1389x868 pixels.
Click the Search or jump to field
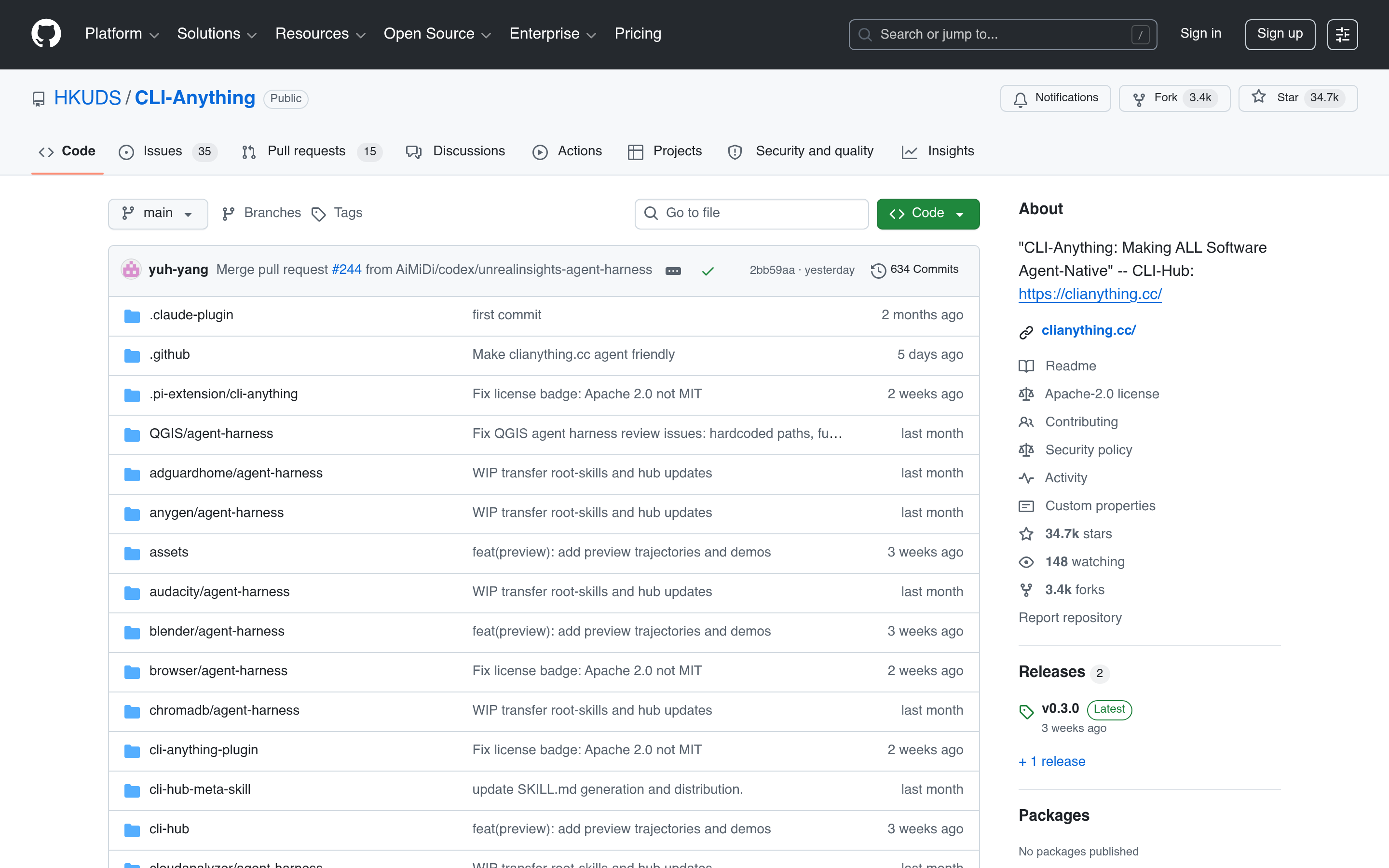pos(1003,34)
